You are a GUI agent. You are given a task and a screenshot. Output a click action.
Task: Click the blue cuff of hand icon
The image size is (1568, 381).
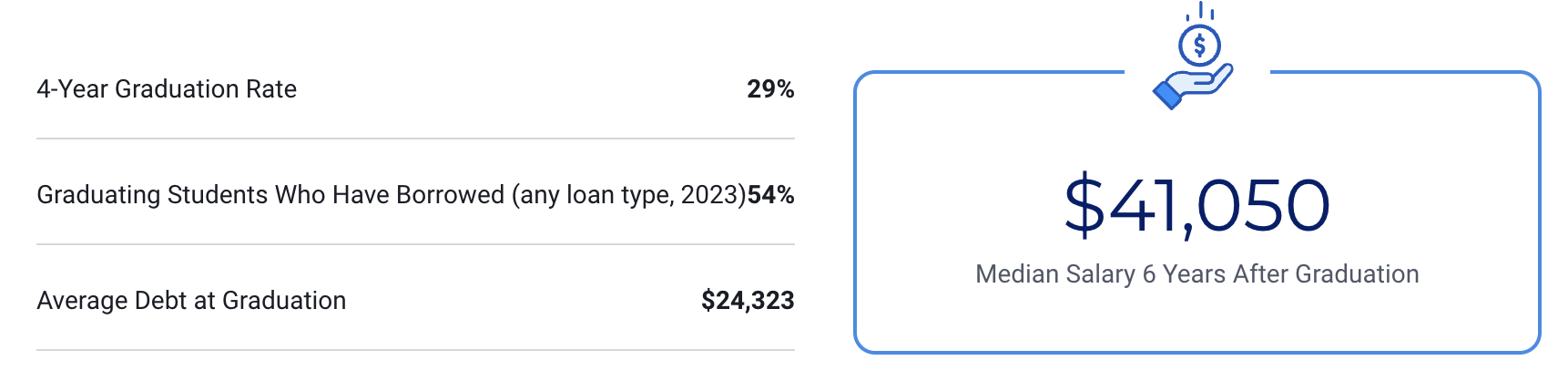1167,94
